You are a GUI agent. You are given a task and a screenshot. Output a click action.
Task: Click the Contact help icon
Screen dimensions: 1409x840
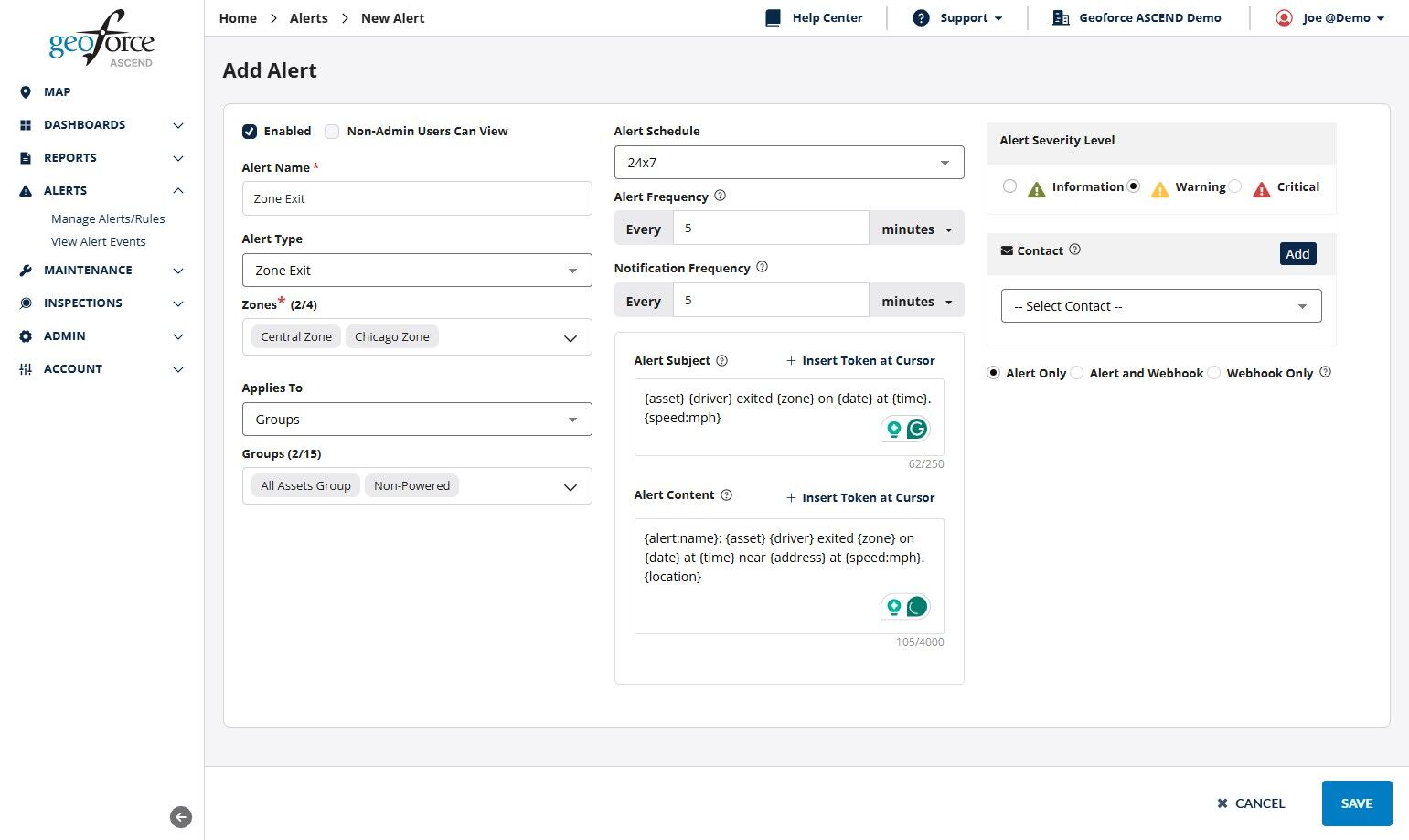(1074, 250)
